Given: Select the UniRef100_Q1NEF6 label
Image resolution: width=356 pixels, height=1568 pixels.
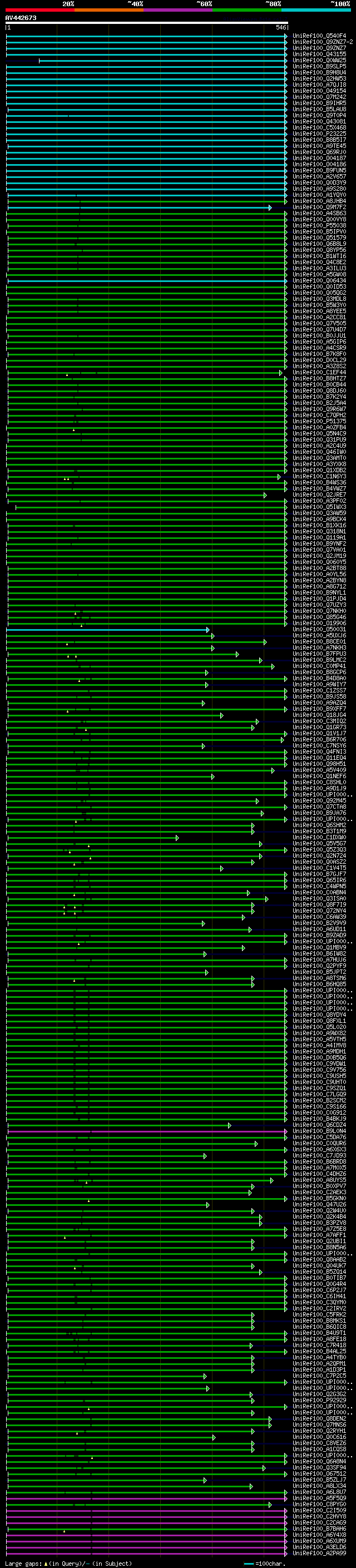Looking at the screenshot, I should point(319,776).
